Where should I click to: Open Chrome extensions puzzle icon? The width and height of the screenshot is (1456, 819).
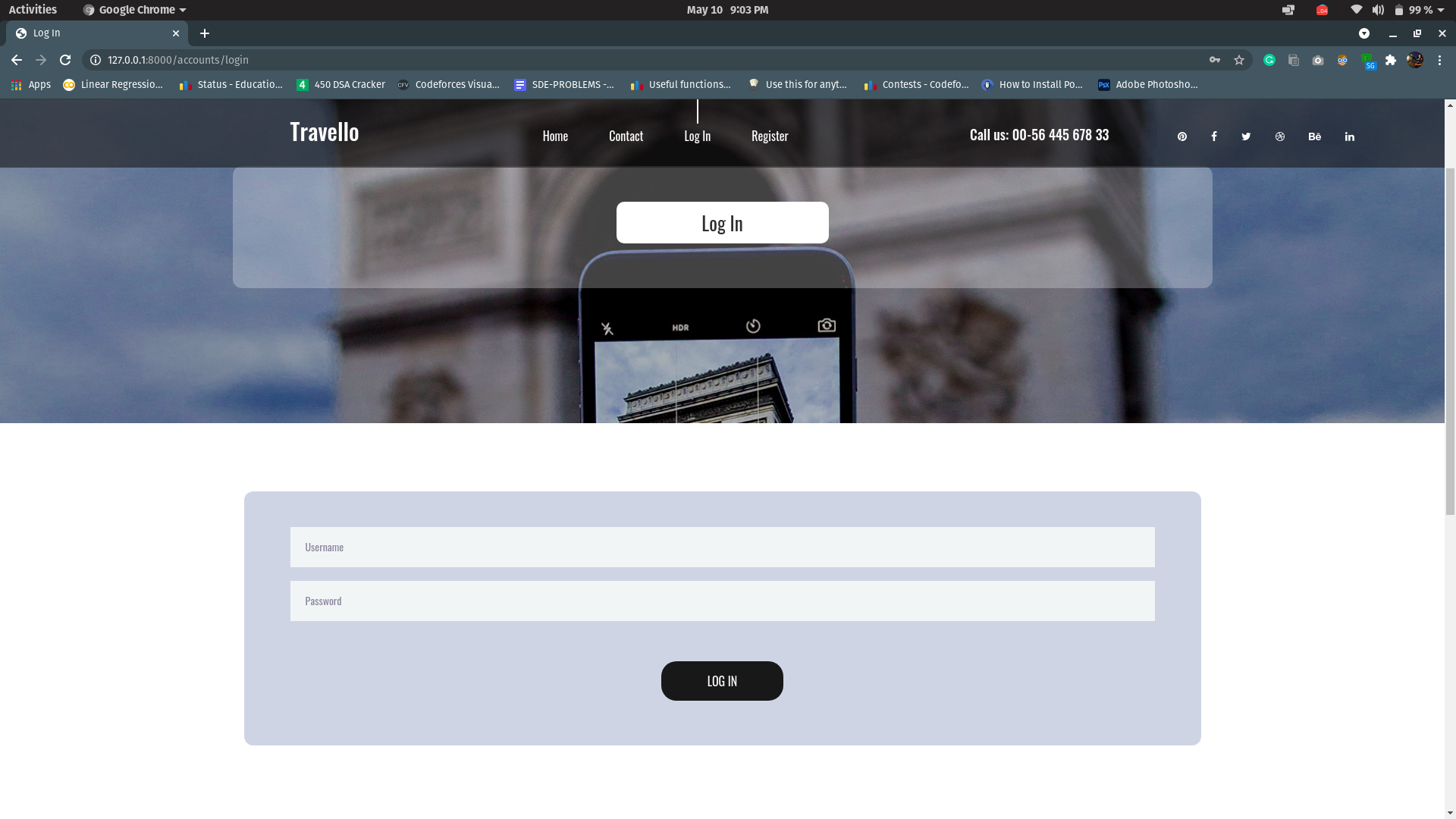pos(1391,60)
